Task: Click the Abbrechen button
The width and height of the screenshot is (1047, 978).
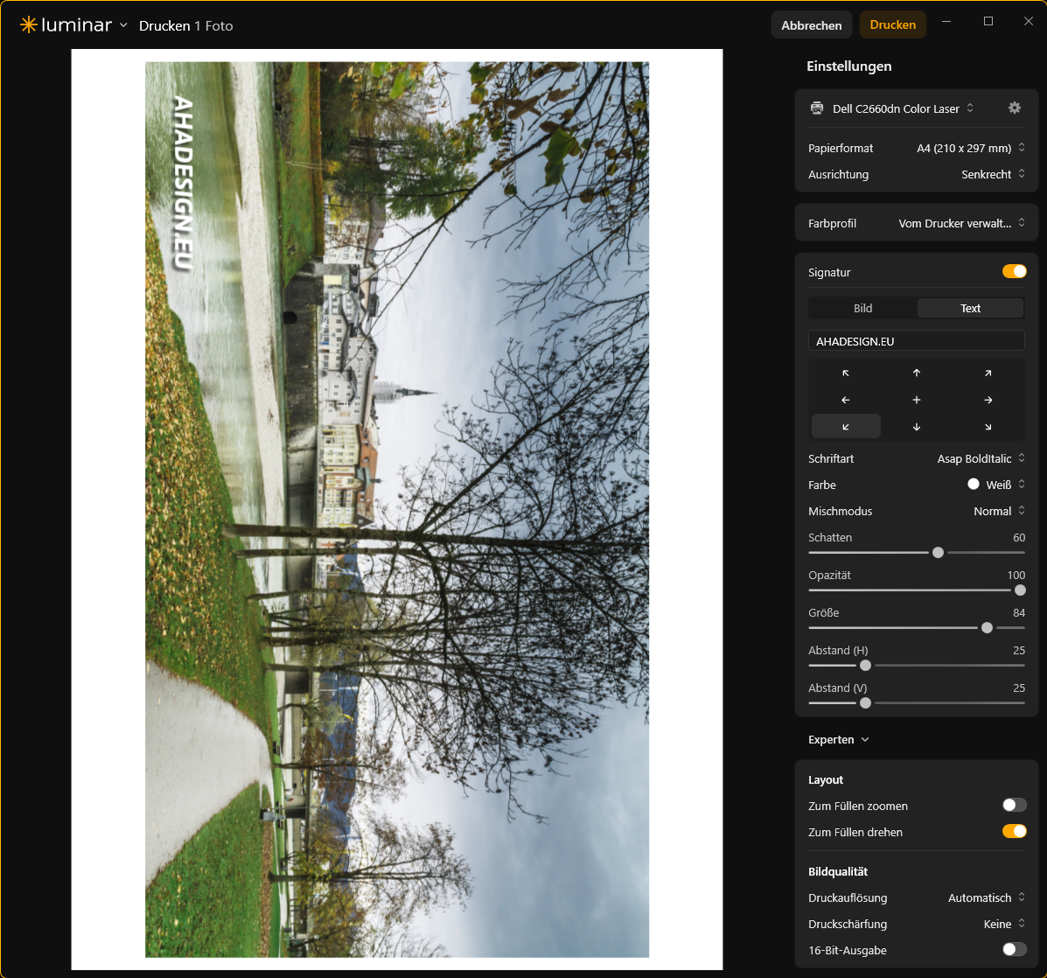Action: tap(811, 25)
